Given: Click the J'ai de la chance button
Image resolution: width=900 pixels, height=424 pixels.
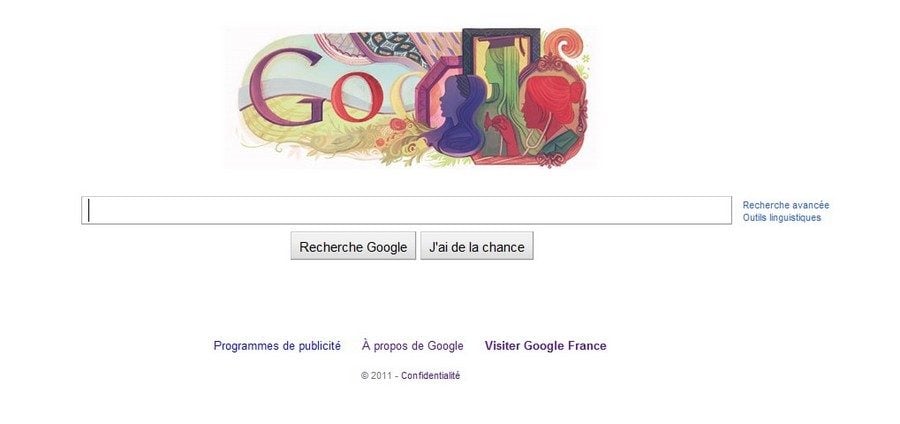Looking at the screenshot, I should tap(477, 246).
